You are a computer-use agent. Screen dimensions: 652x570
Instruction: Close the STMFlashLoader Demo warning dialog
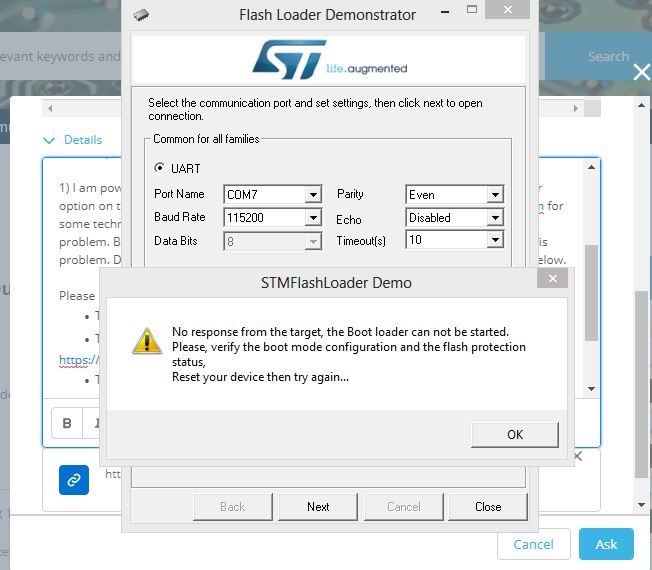click(x=552, y=279)
